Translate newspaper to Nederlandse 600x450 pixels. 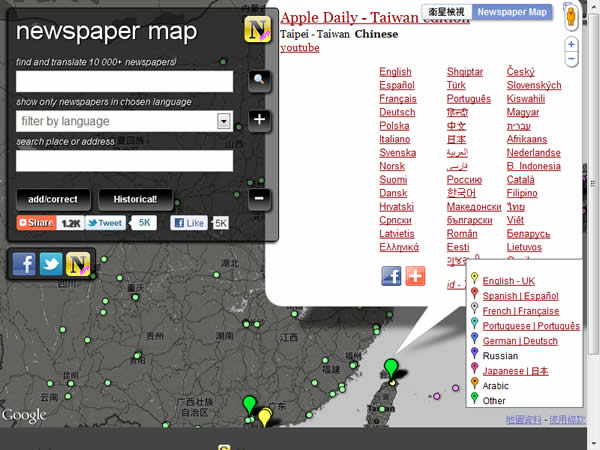pyautogui.click(x=533, y=153)
